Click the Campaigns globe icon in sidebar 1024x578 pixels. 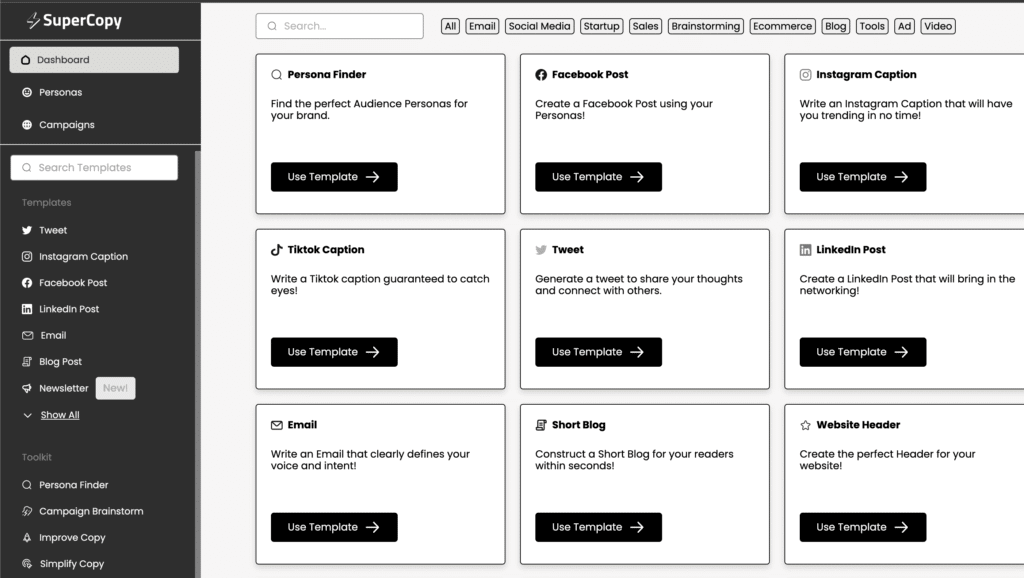coord(27,125)
